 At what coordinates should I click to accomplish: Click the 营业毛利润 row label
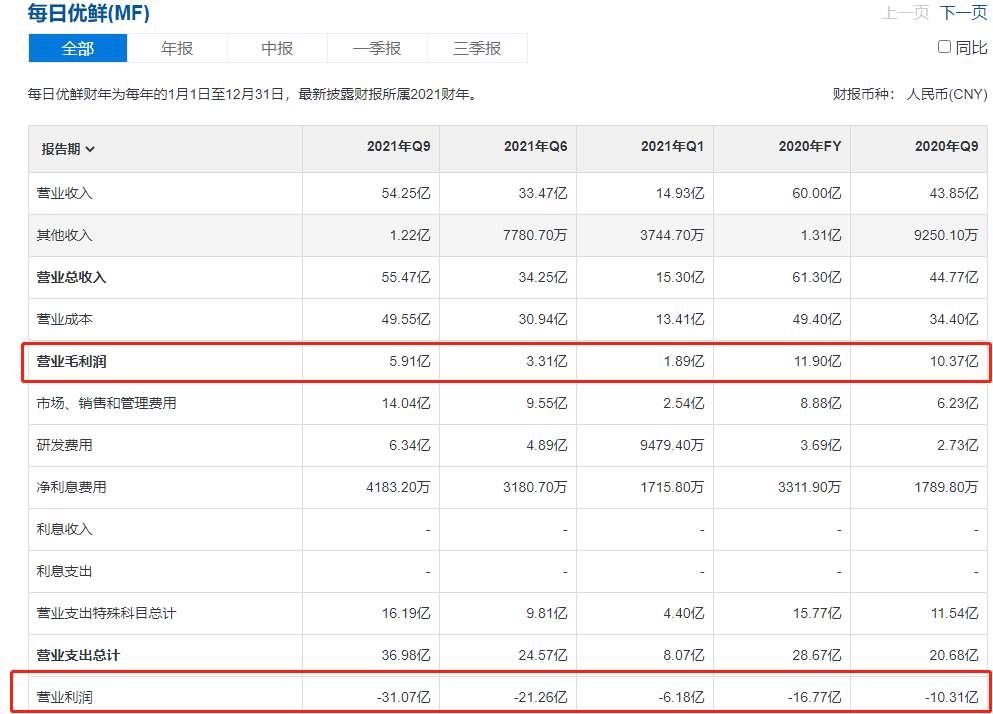[x=71, y=361]
